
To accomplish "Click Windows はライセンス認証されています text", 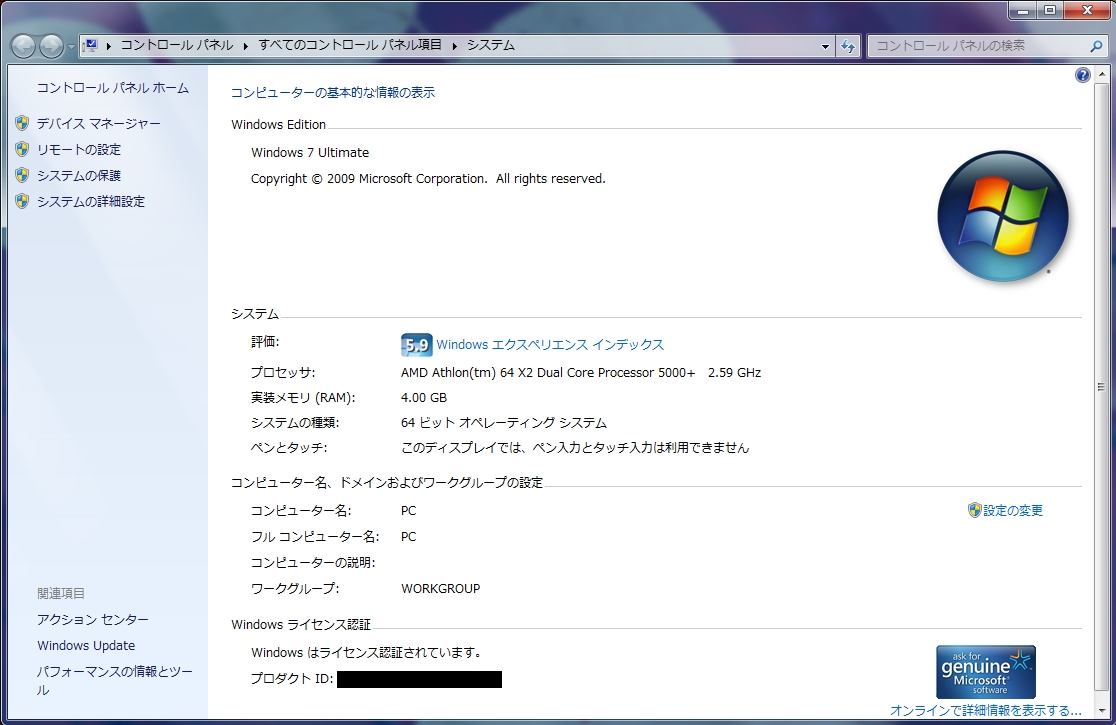I will 367,652.
